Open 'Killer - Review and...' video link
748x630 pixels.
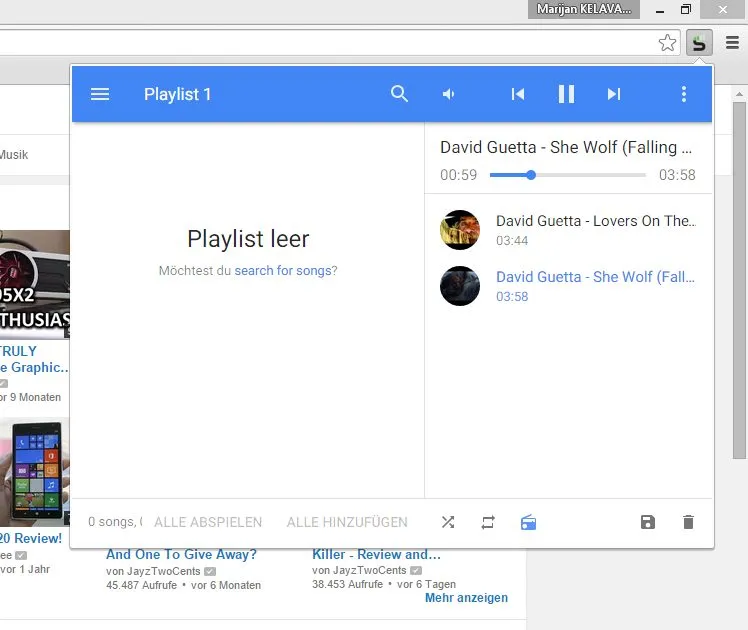pyautogui.click(x=376, y=554)
